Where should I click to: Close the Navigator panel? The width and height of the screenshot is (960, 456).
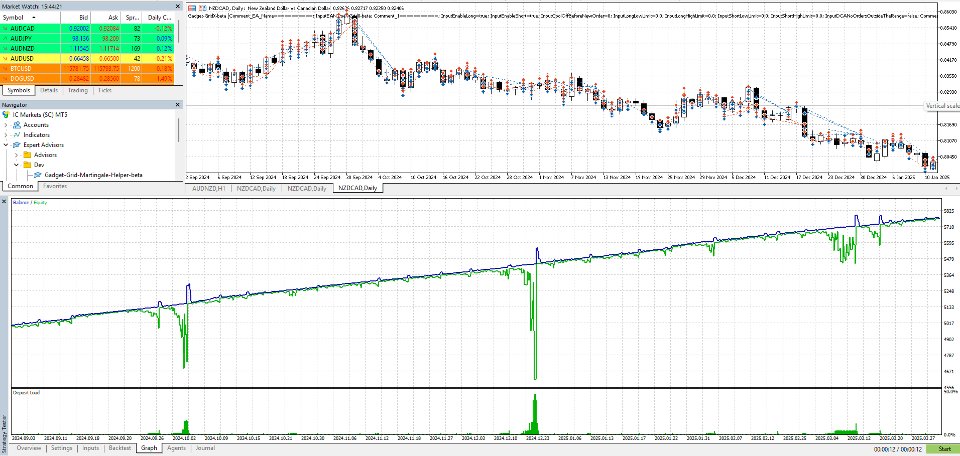pos(178,105)
